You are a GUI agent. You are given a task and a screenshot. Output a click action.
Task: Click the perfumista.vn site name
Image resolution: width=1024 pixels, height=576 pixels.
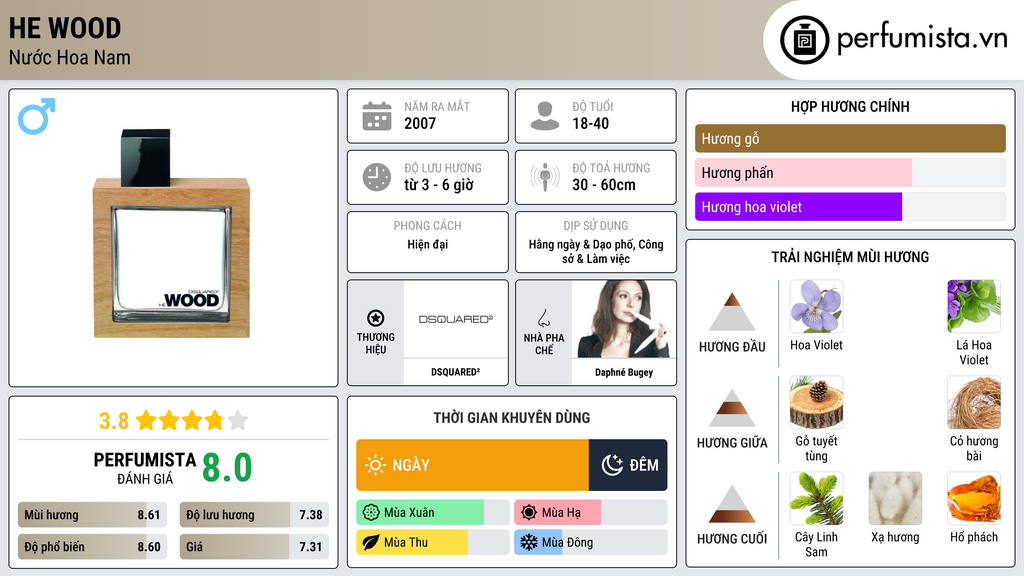(x=922, y=39)
